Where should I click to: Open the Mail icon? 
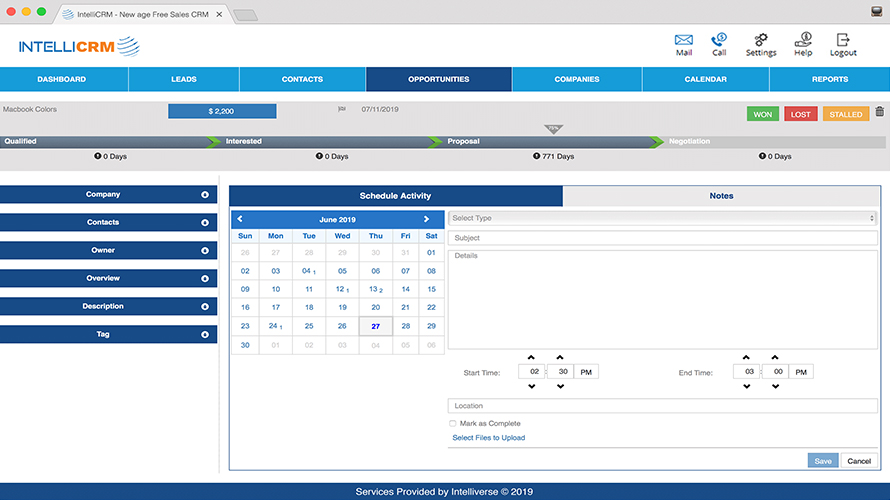coord(683,44)
